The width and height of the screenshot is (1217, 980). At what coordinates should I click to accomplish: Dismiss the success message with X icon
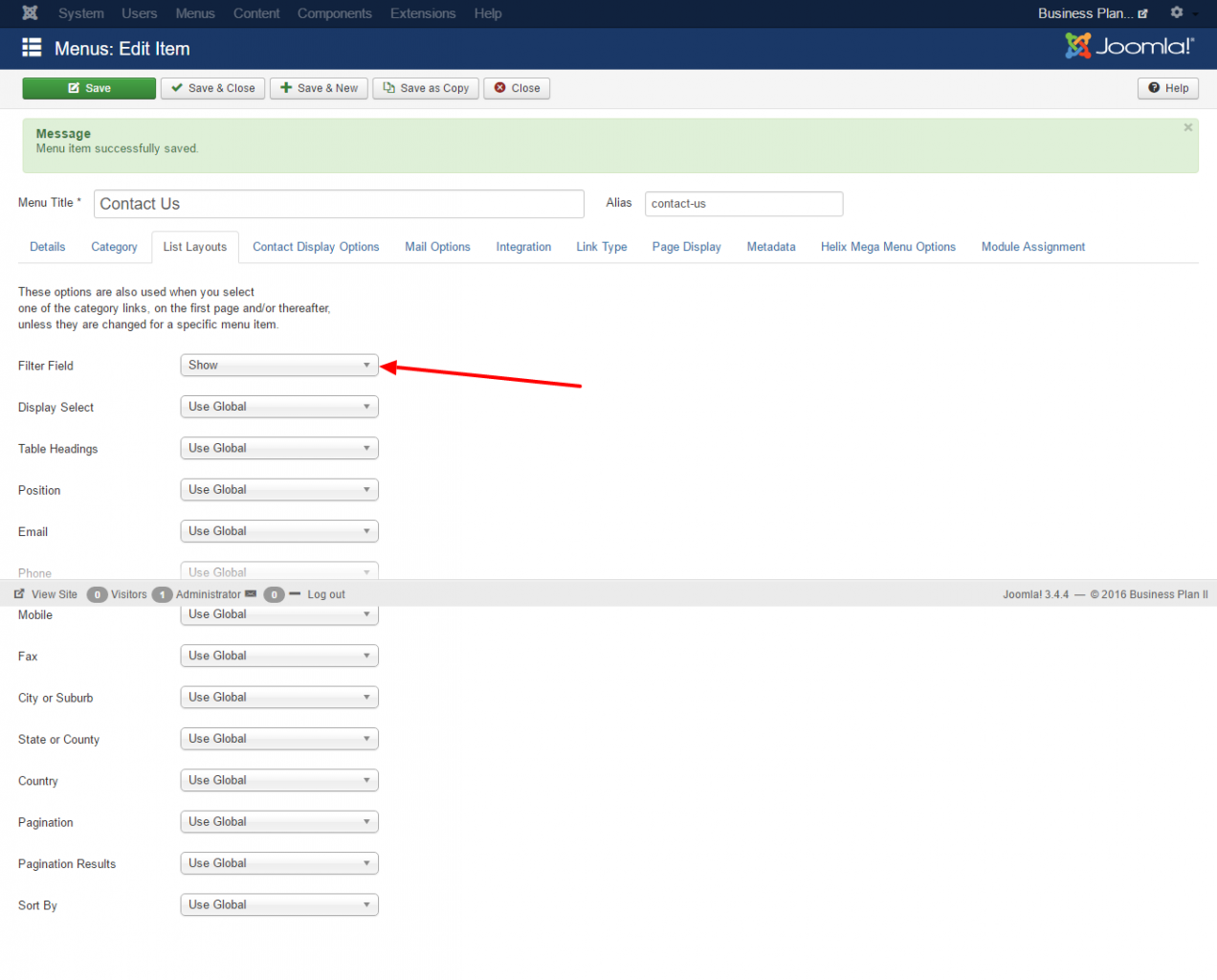(1187, 127)
